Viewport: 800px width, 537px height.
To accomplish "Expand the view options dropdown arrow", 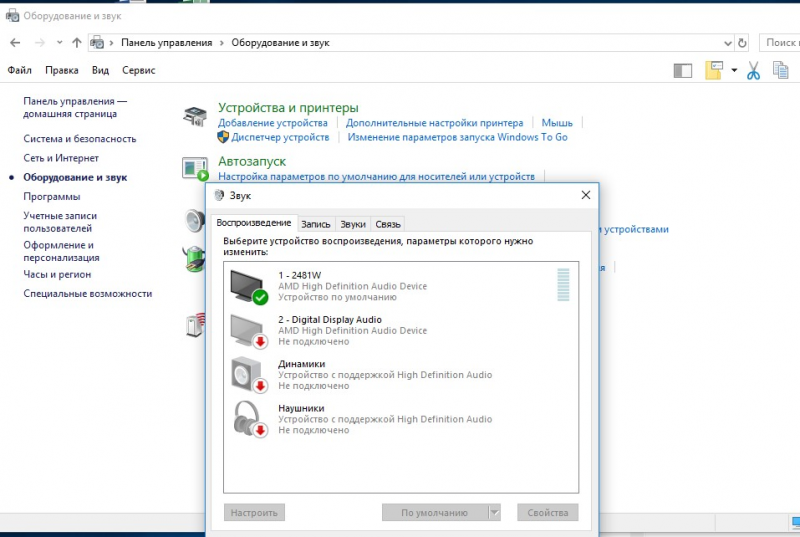I will [x=734, y=70].
